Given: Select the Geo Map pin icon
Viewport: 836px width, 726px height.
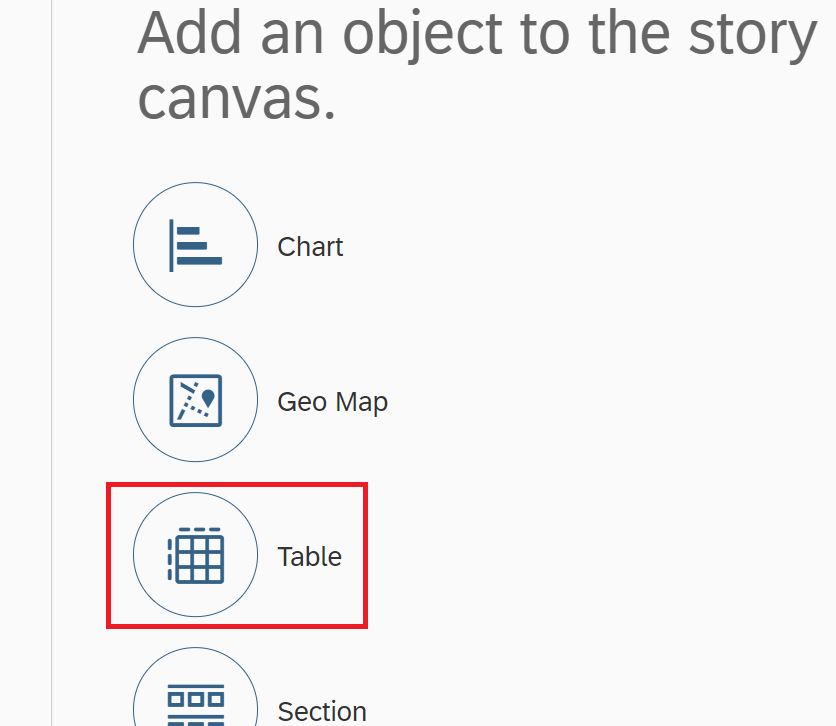Looking at the screenshot, I should click(196, 400).
